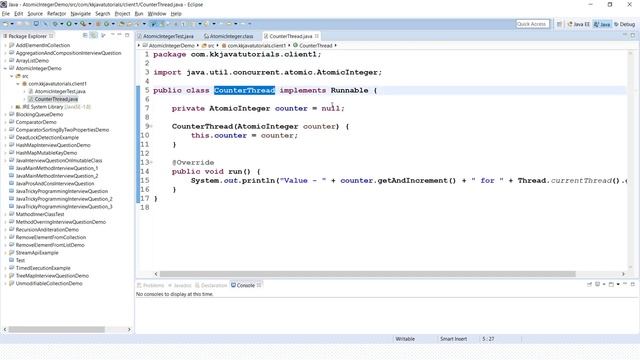Screen dimensions: 640x360
Task: Expand the AddElementInCollection project
Action: tap(5, 45)
